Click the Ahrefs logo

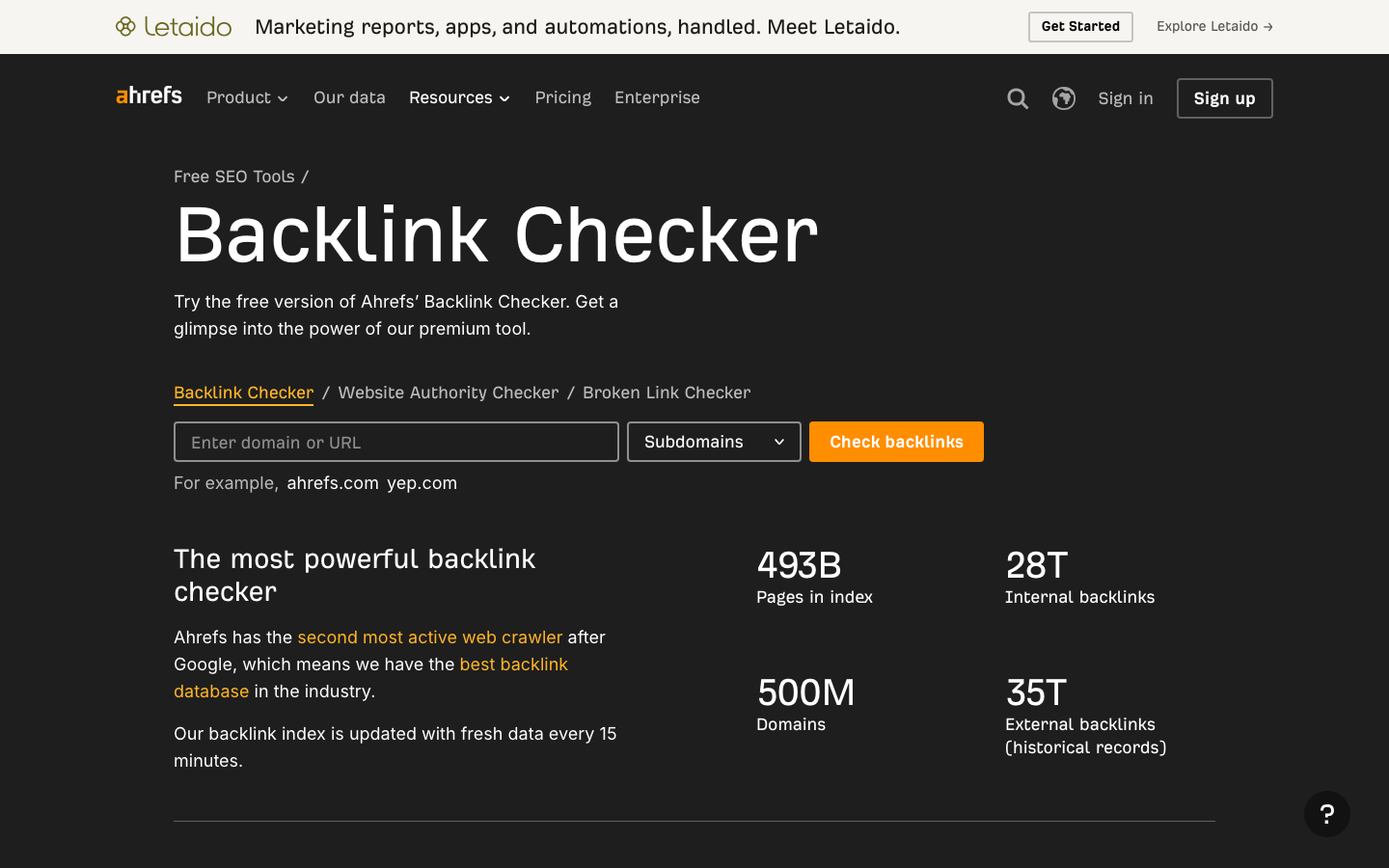pos(149,95)
